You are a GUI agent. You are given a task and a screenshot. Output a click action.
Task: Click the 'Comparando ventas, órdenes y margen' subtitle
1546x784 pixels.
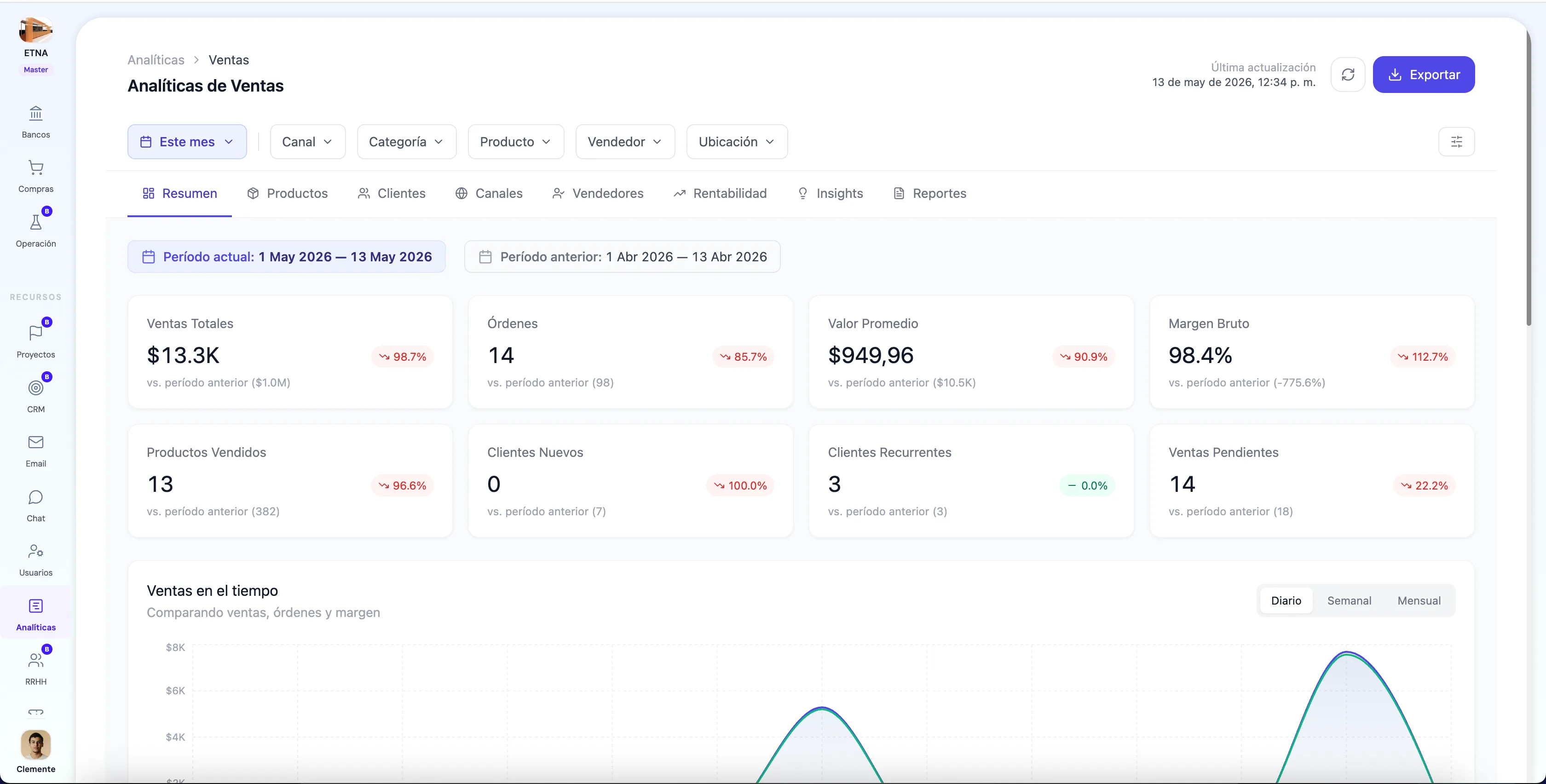click(x=264, y=613)
